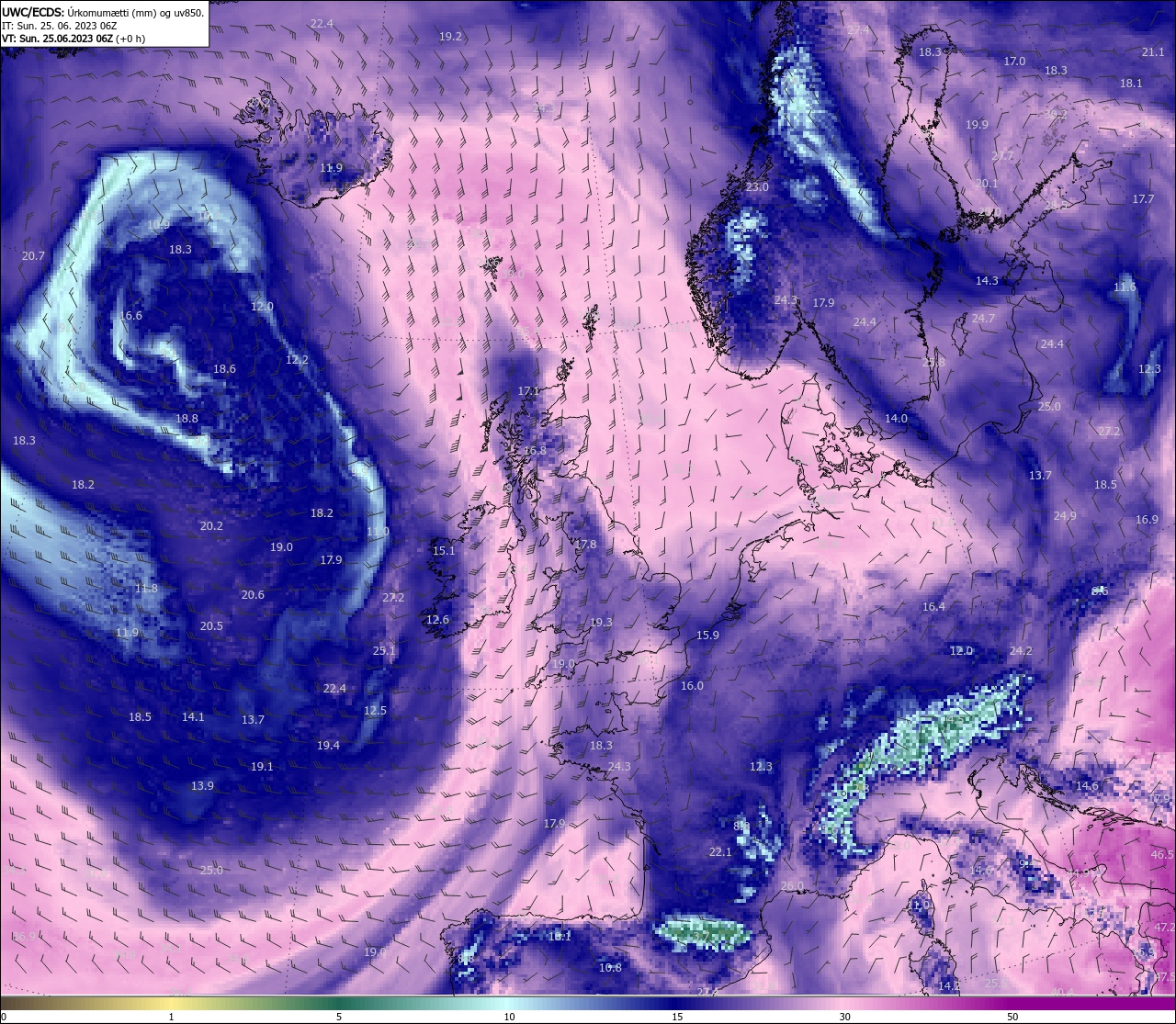Image resolution: width=1176 pixels, height=1024 pixels.
Task: Click the map value '16.0'
Action: (692, 686)
